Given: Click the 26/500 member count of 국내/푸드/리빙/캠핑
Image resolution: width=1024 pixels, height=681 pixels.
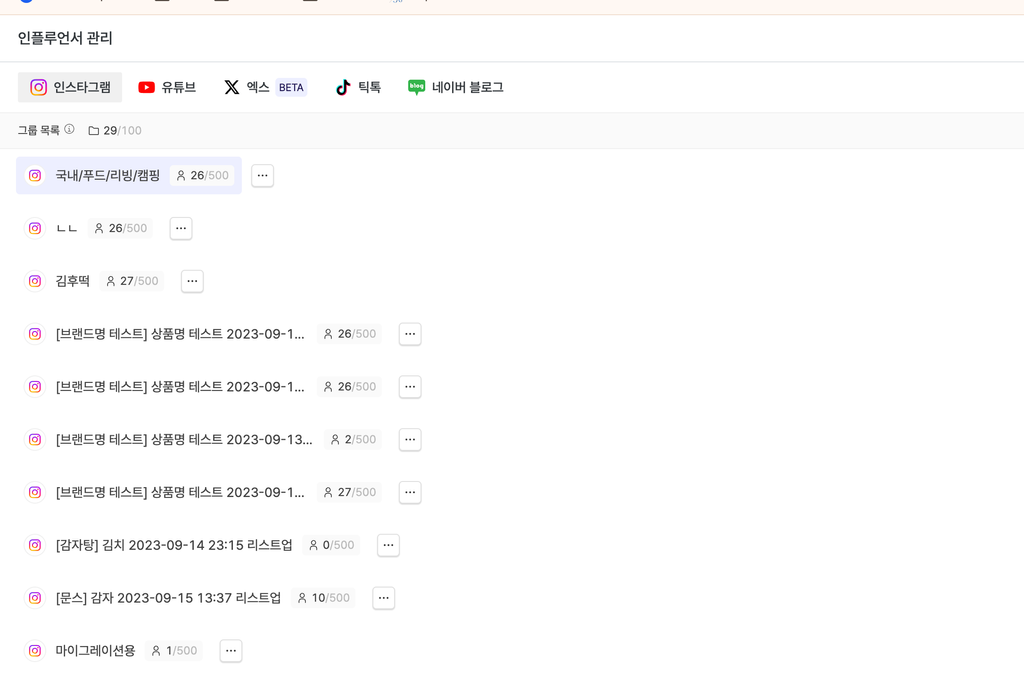Looking at the screenshot, I should tap(203, 175).
